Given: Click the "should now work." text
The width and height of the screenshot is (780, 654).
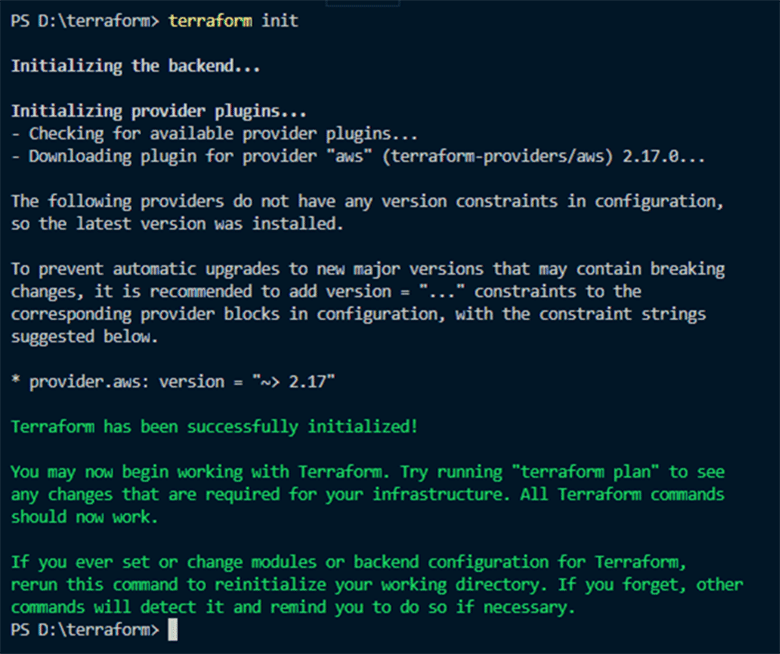Looking at the screenshot, I should [x=80, y=517].
